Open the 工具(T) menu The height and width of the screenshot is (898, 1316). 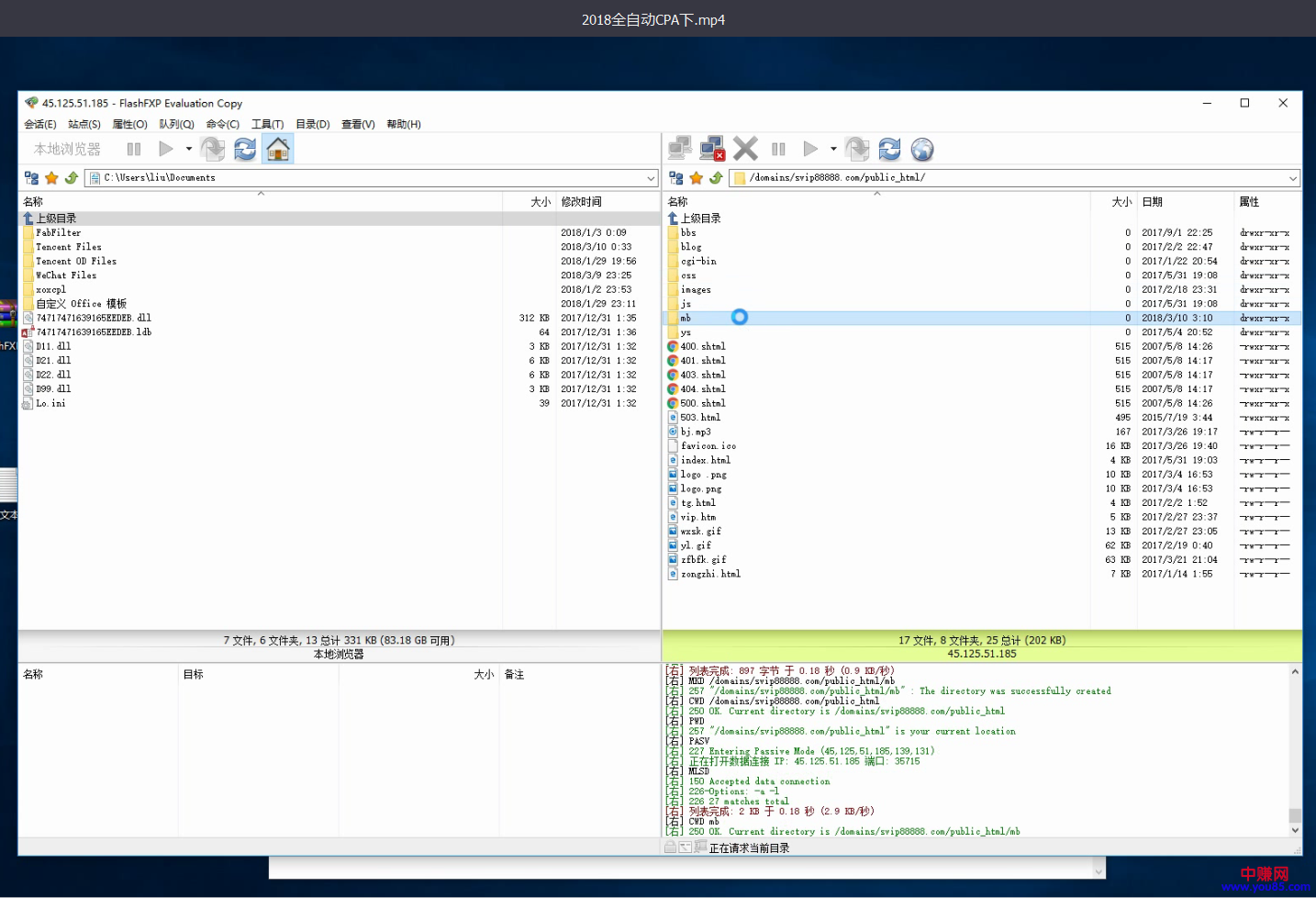pyautogui.click(x=267, y=124)
